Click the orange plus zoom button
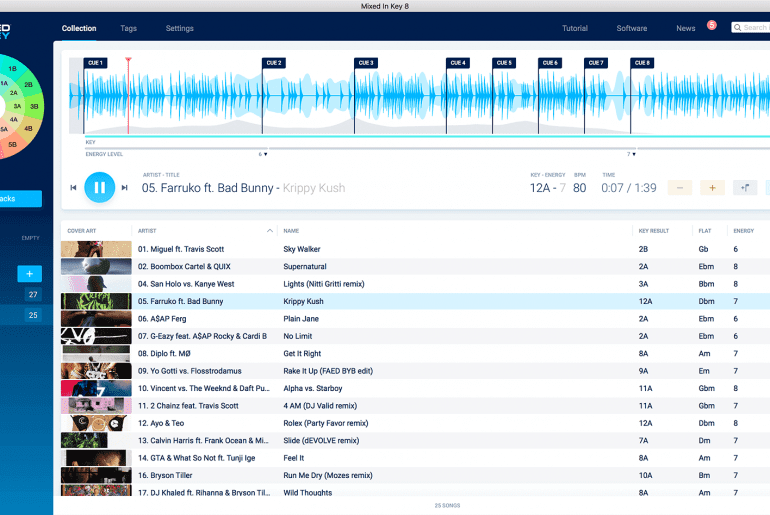Viewport: 770px width, 515px height. [712, 187]
